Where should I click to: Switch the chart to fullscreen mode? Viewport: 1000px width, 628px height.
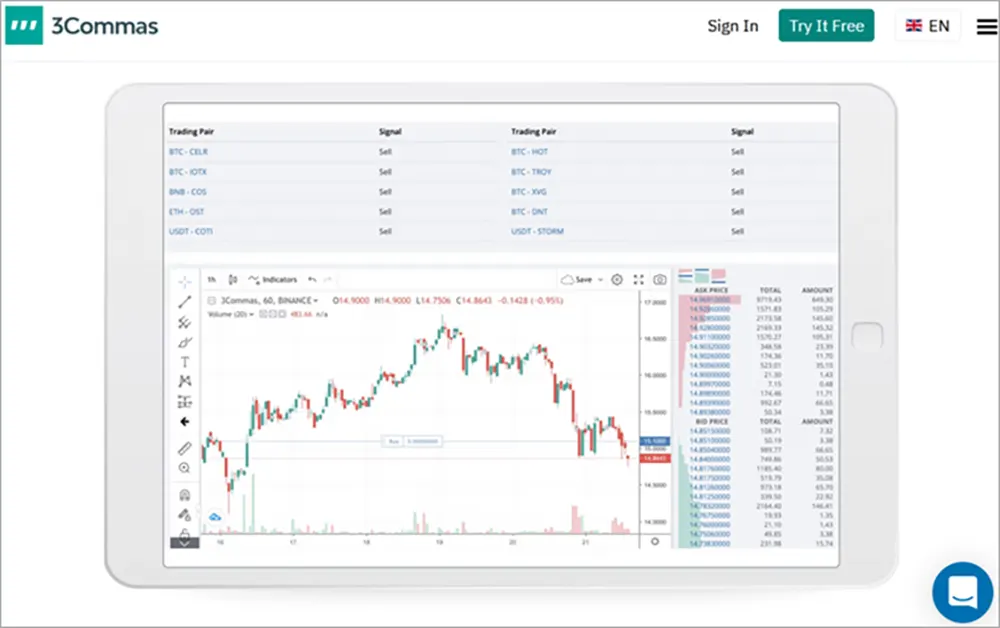click(638, 280)
